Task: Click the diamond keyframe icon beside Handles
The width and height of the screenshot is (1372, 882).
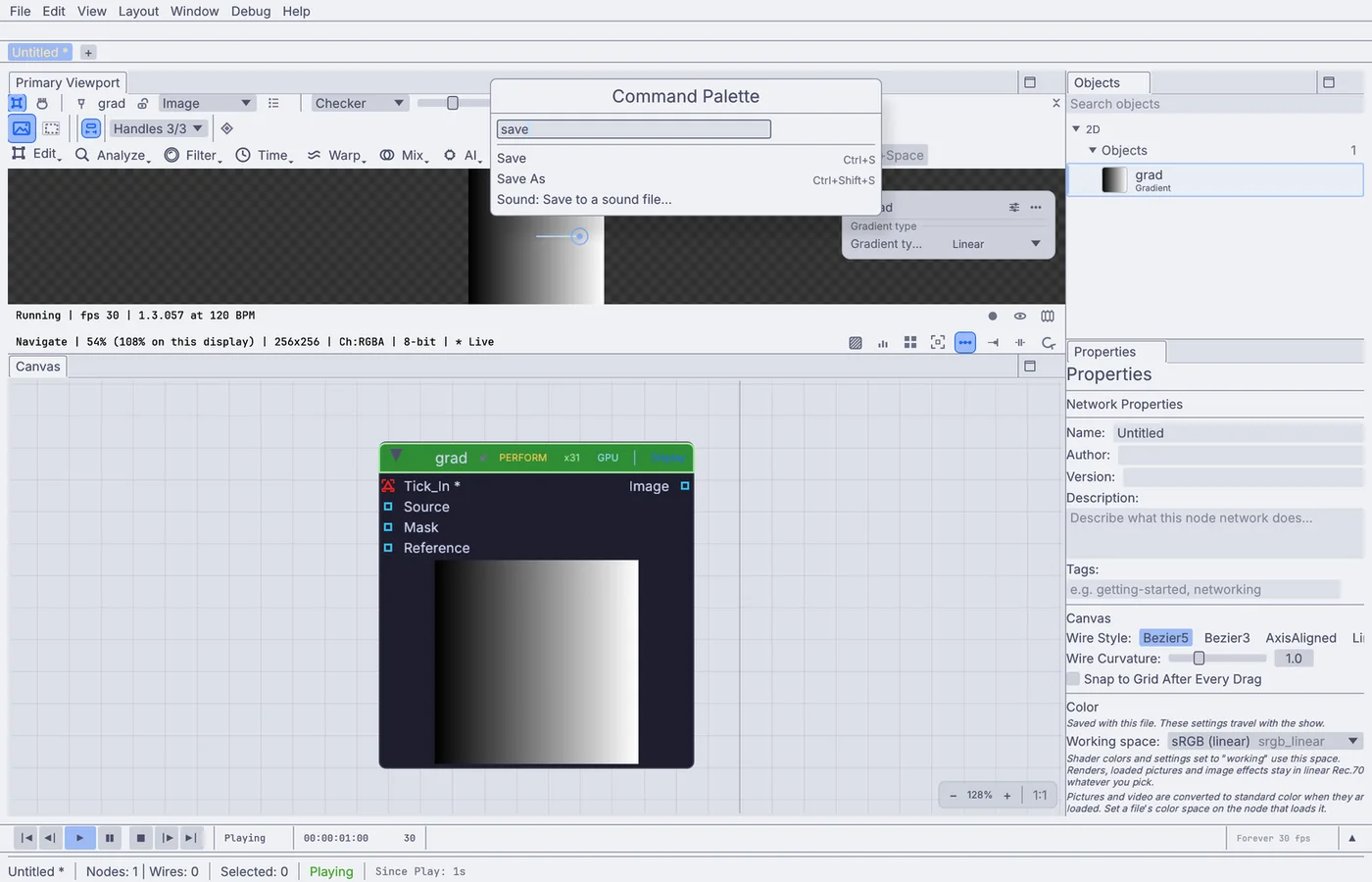Action: 227,128
